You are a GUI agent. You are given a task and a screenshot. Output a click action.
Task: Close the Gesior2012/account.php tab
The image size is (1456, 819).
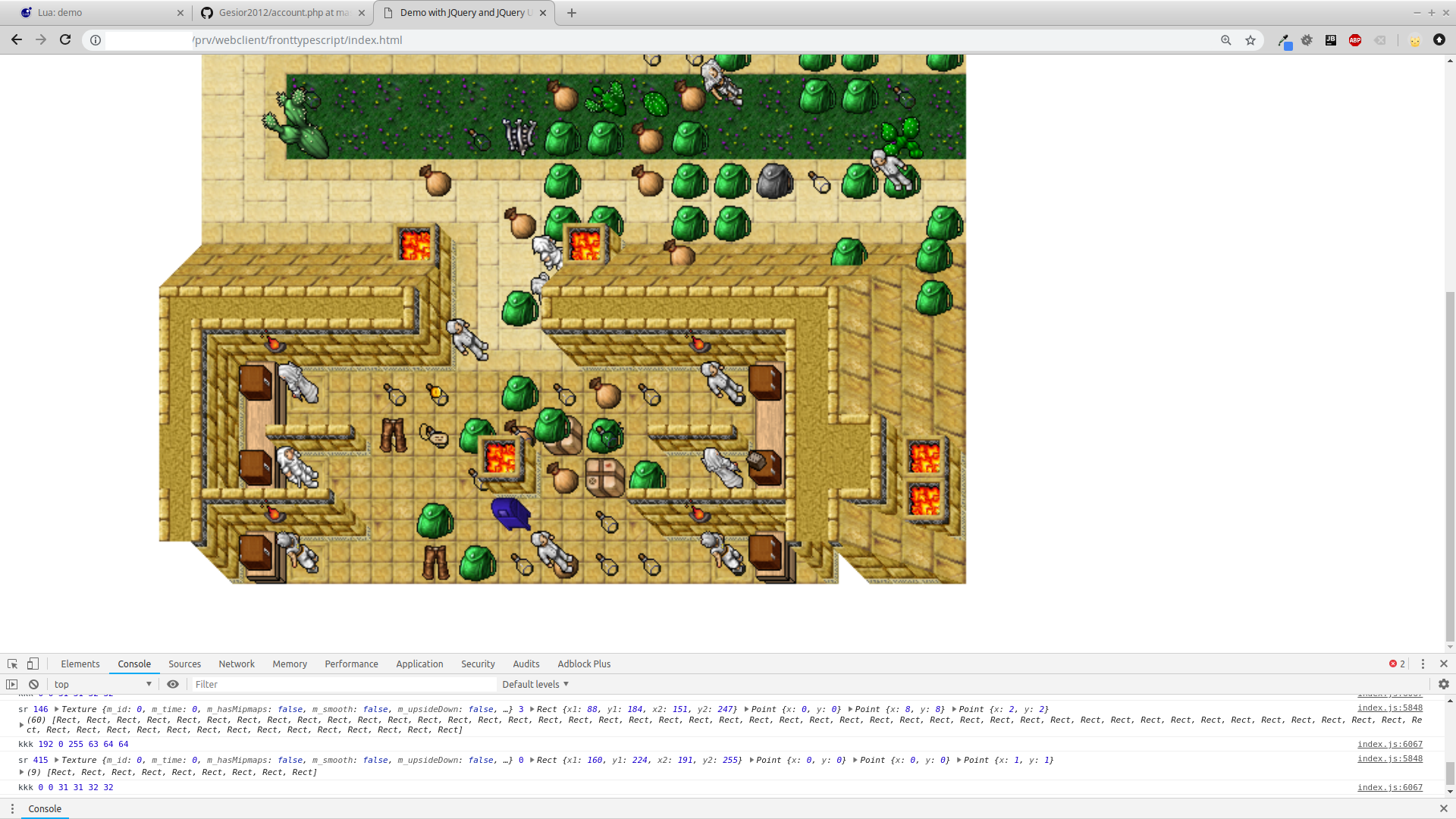click(362, 13)
